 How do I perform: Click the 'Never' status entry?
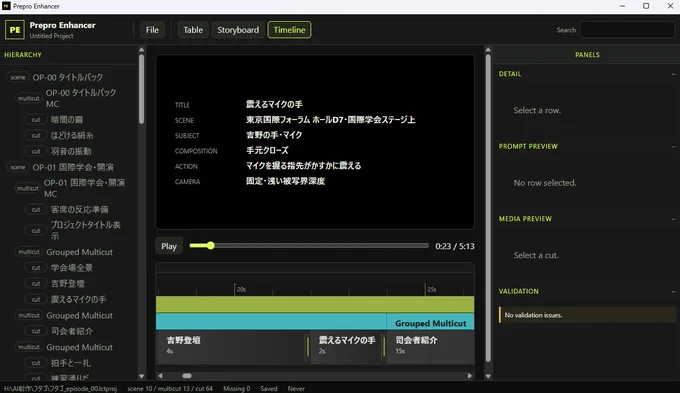tap(296, 389)
